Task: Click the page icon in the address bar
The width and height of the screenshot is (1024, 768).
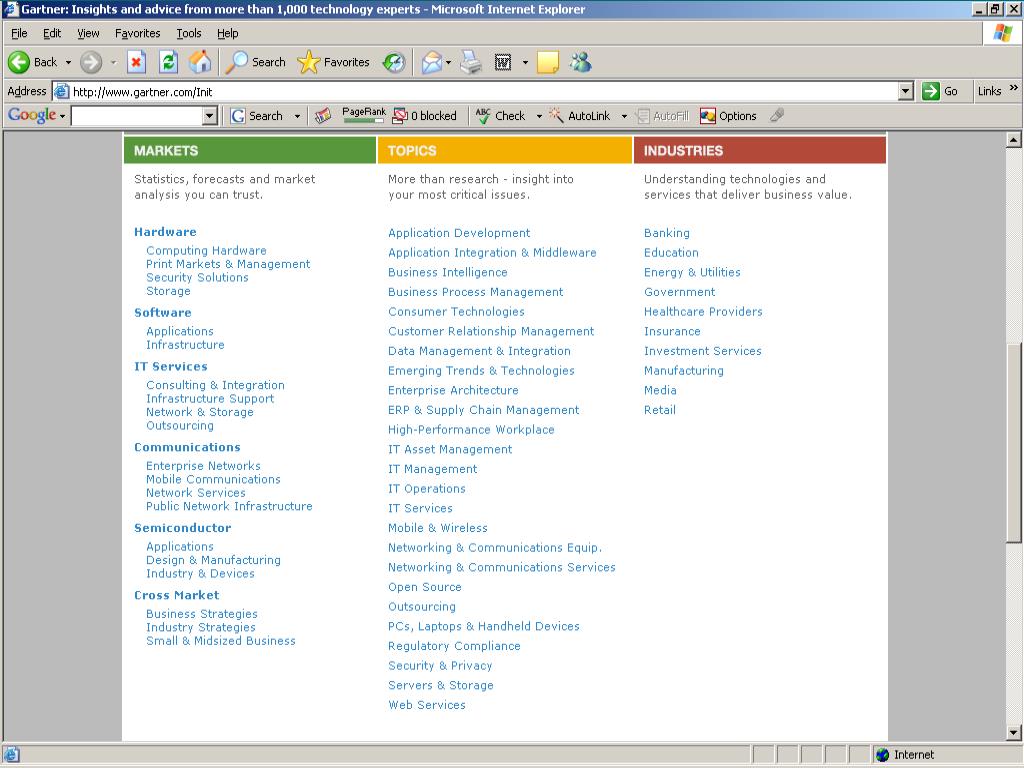Action: tap(61, 91)
